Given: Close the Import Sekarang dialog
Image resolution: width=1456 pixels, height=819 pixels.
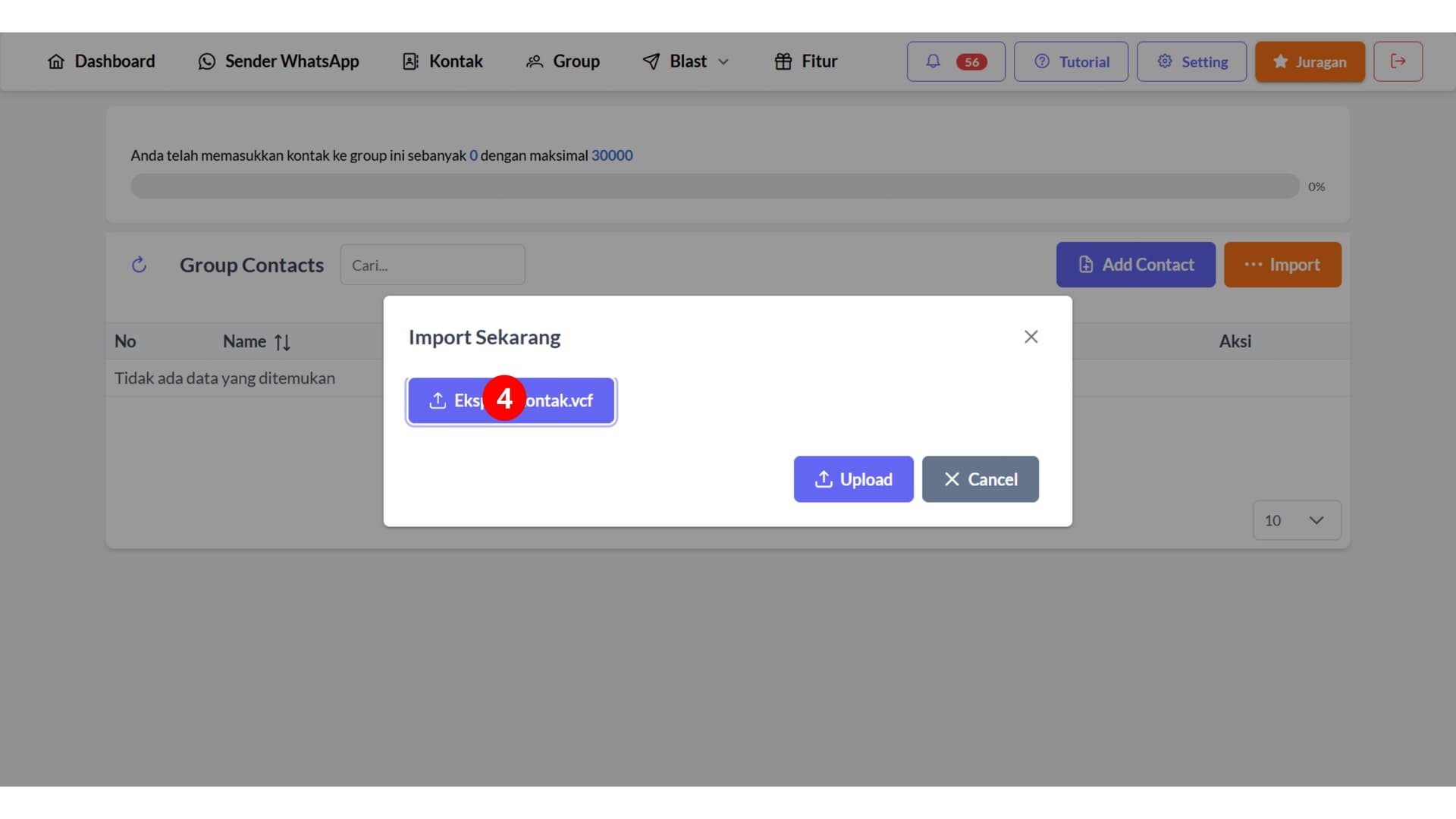Looking at the screenshot, I should 1031,337.
